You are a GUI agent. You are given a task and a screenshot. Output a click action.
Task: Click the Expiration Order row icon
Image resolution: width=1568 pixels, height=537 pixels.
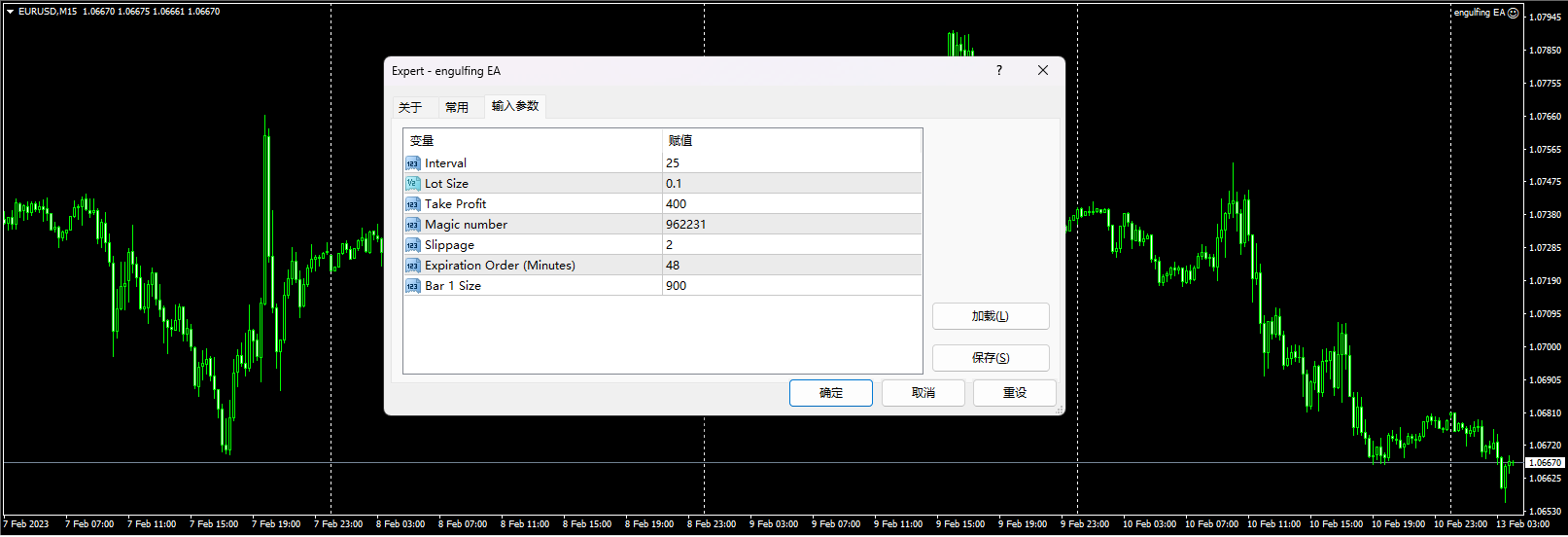coord(413,266)
